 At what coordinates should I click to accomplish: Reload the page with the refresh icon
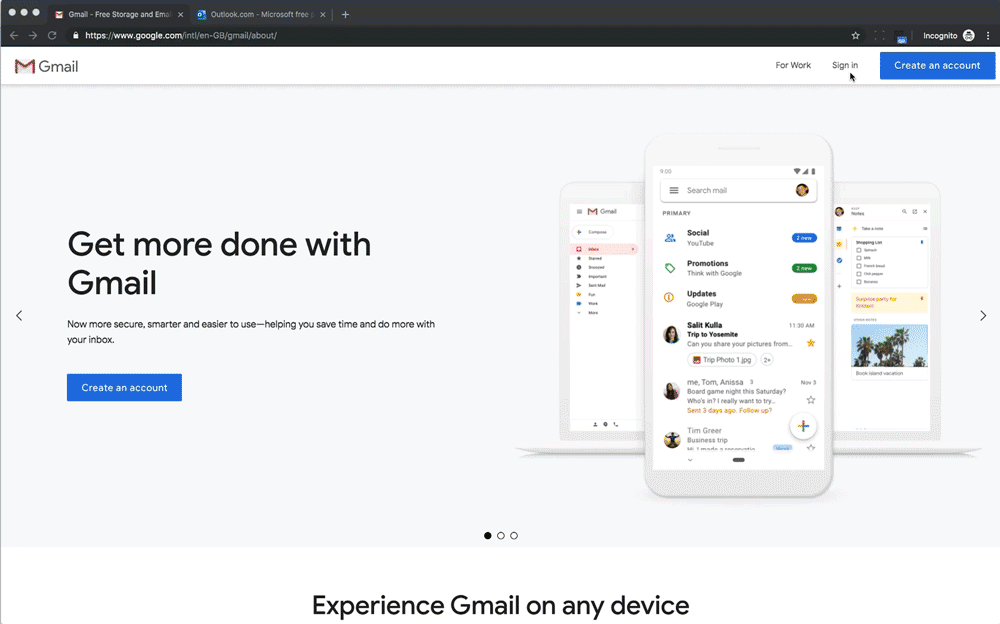[x=52, y=36]
